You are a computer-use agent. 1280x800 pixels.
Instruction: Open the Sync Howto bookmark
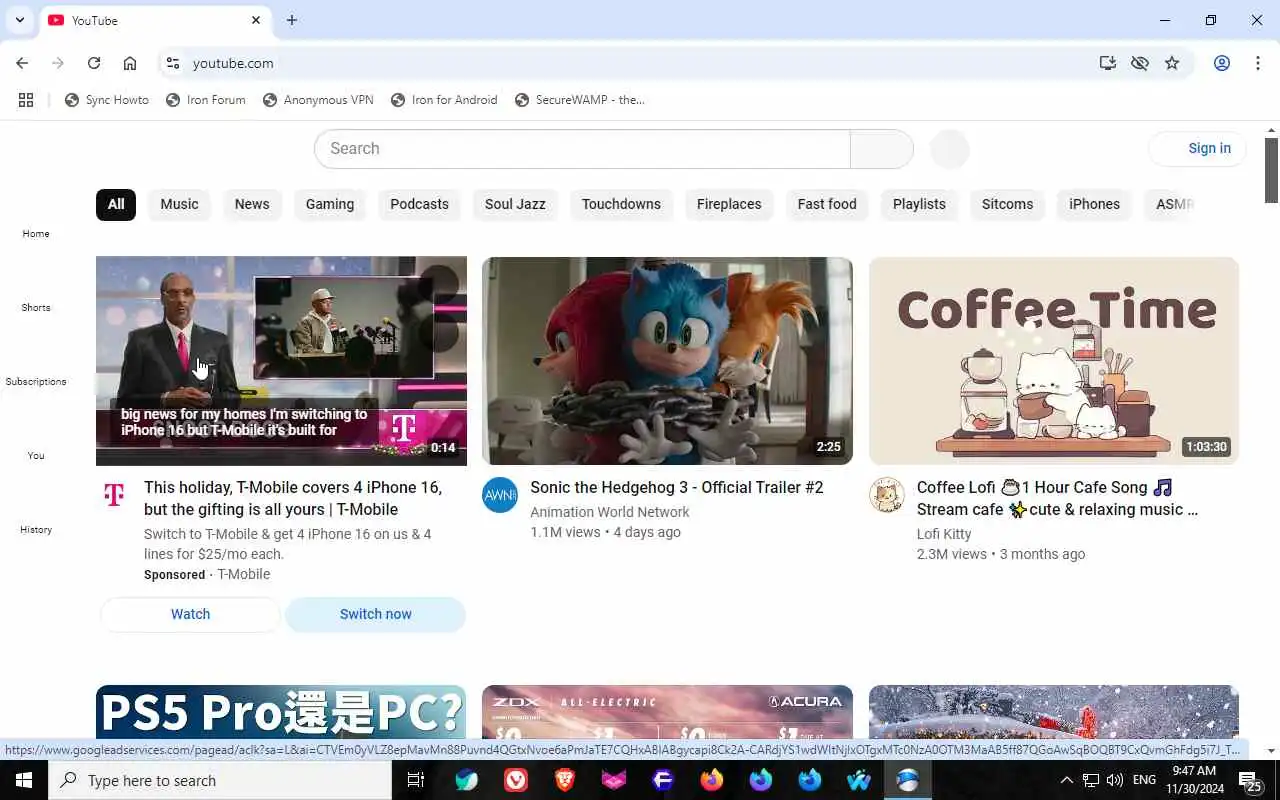coord(107,100)
